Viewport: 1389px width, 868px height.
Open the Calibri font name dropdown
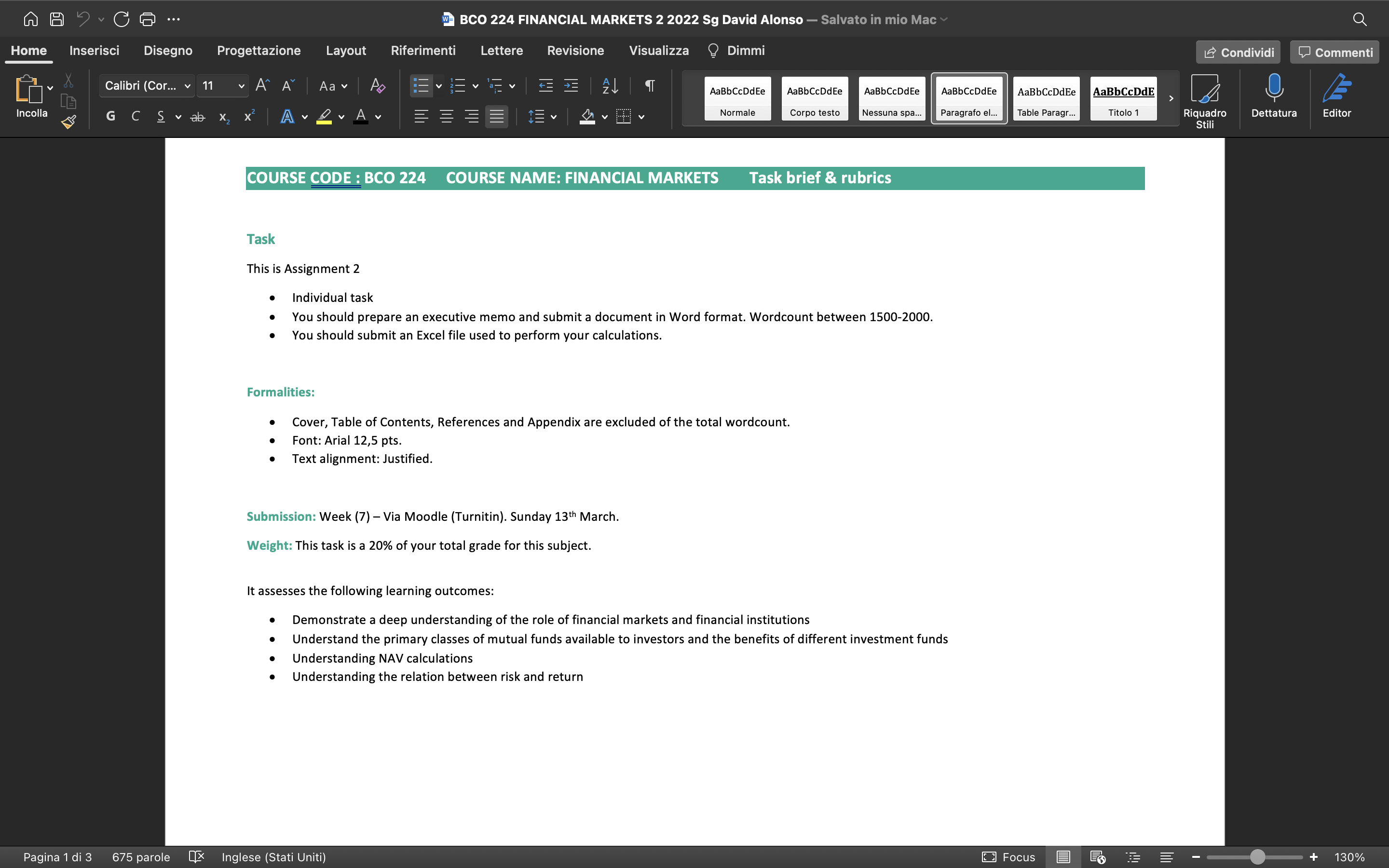click(x=147, y=86)
